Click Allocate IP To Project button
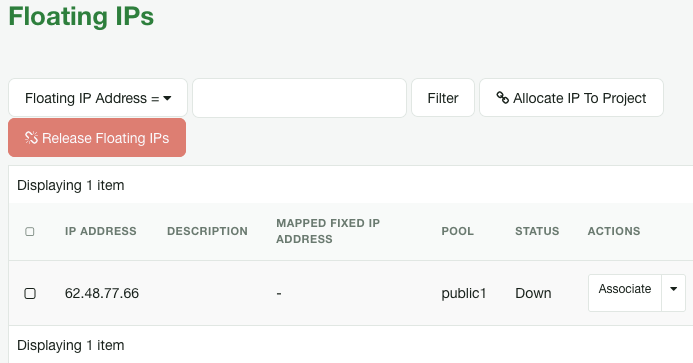The image size is (693, 363). pyautogui.click(x=571, y=98)
